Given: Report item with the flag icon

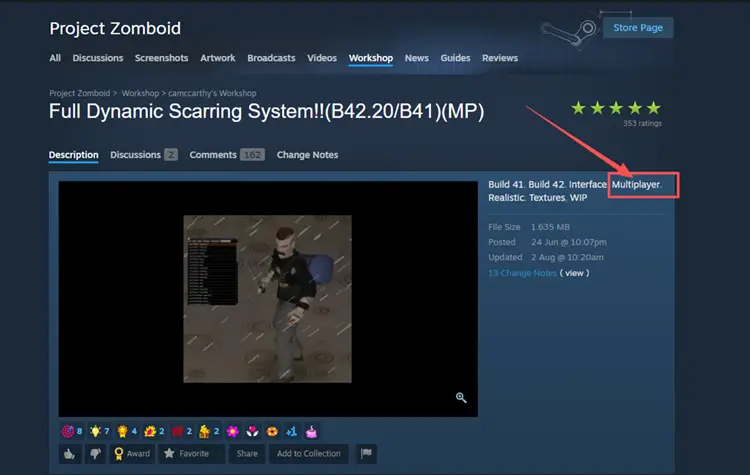Looking at the screenshot, I should [x=366, y=453].
